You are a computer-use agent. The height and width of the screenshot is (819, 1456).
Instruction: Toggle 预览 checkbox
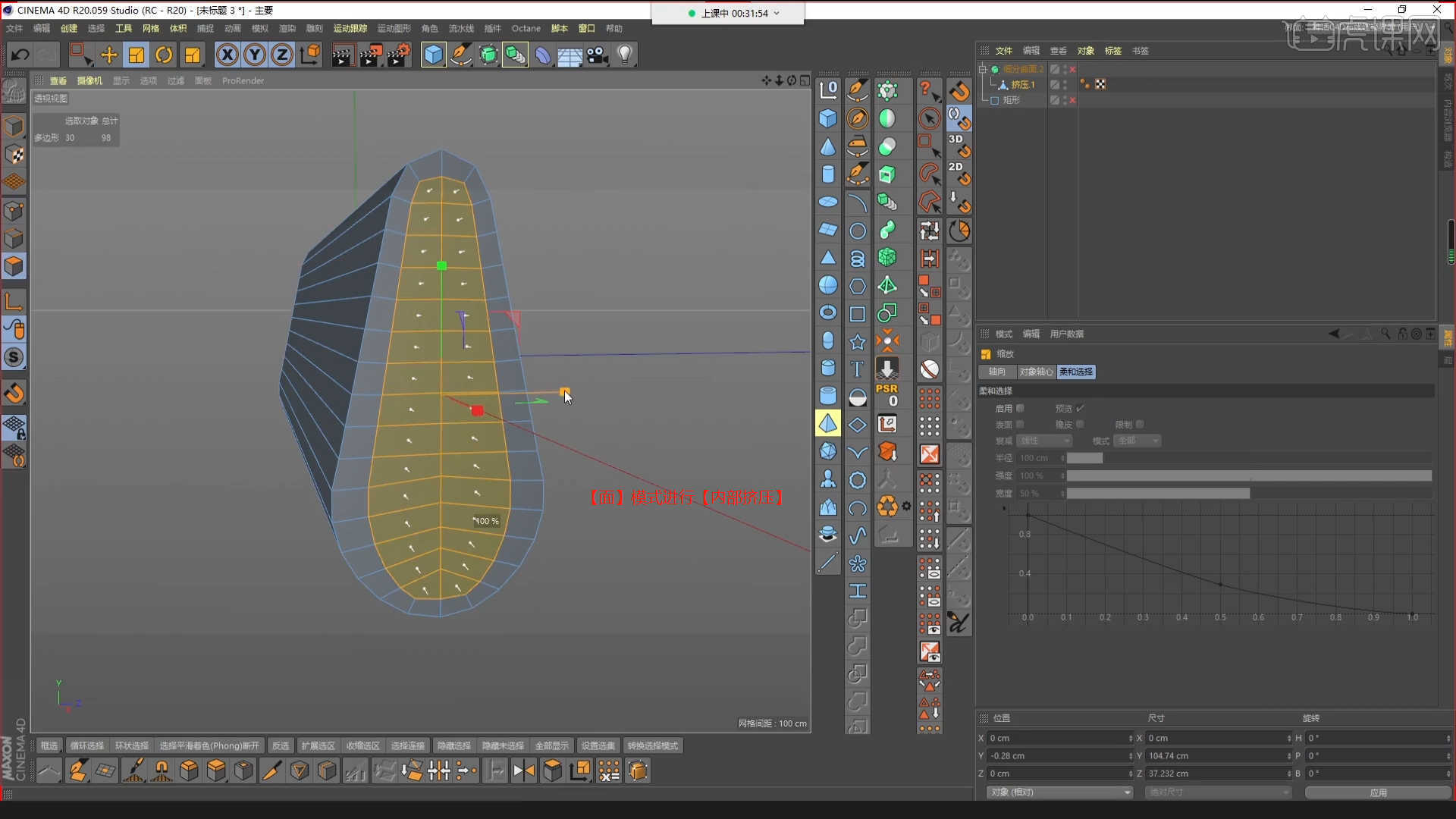tap(1080, 408)
